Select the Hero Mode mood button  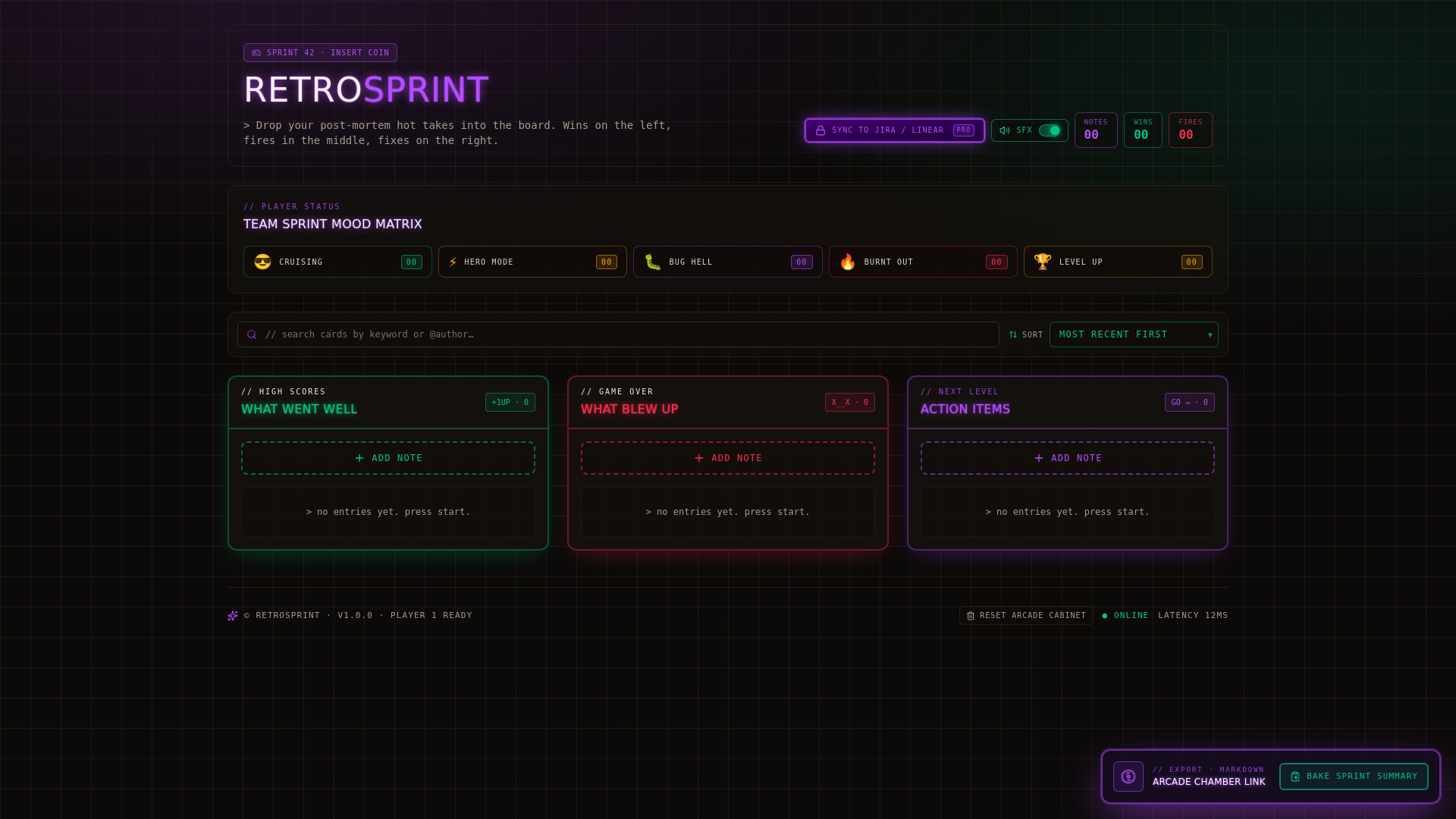click(532, 262)
